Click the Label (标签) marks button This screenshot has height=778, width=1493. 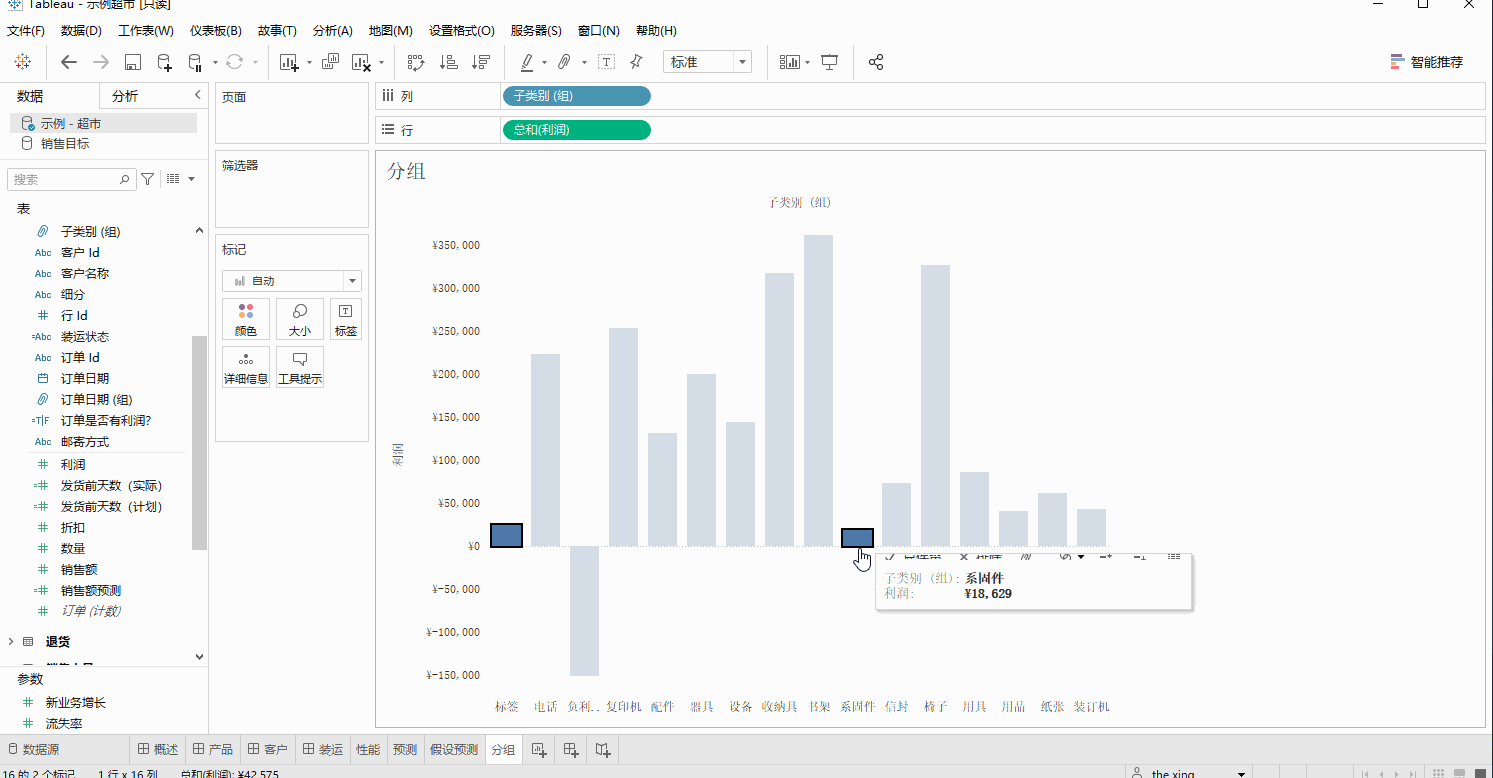346,319
